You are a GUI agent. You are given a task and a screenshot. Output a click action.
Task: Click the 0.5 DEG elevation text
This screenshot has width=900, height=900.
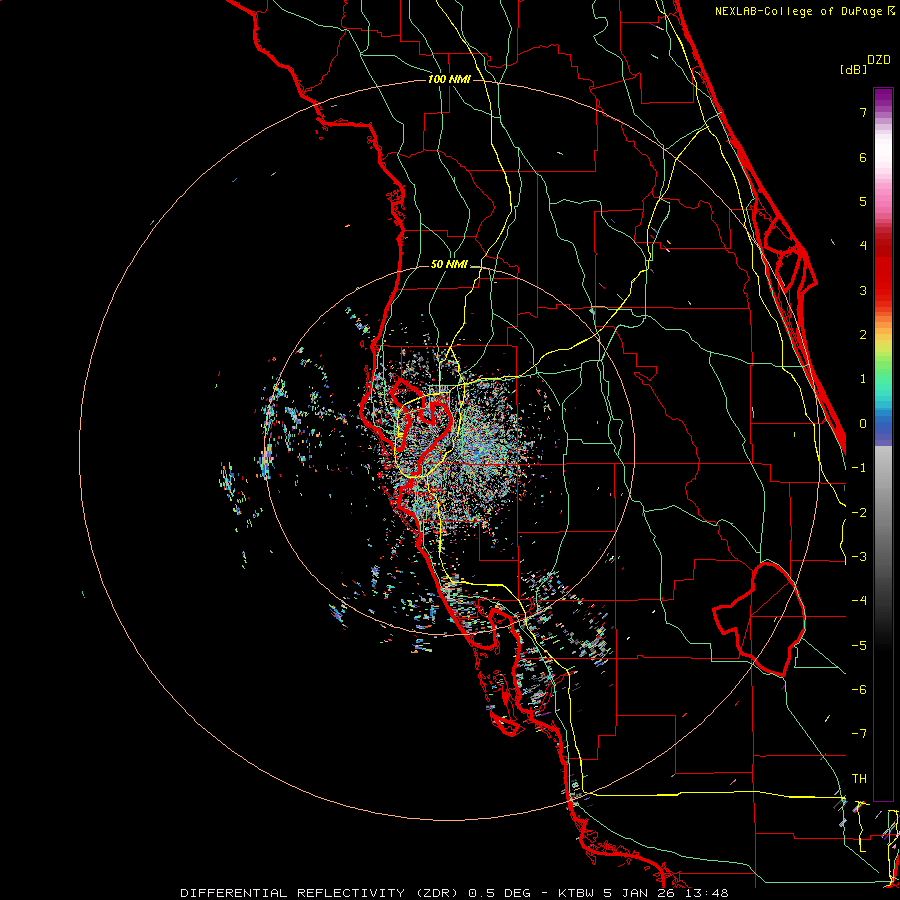(x=499, y=893)
